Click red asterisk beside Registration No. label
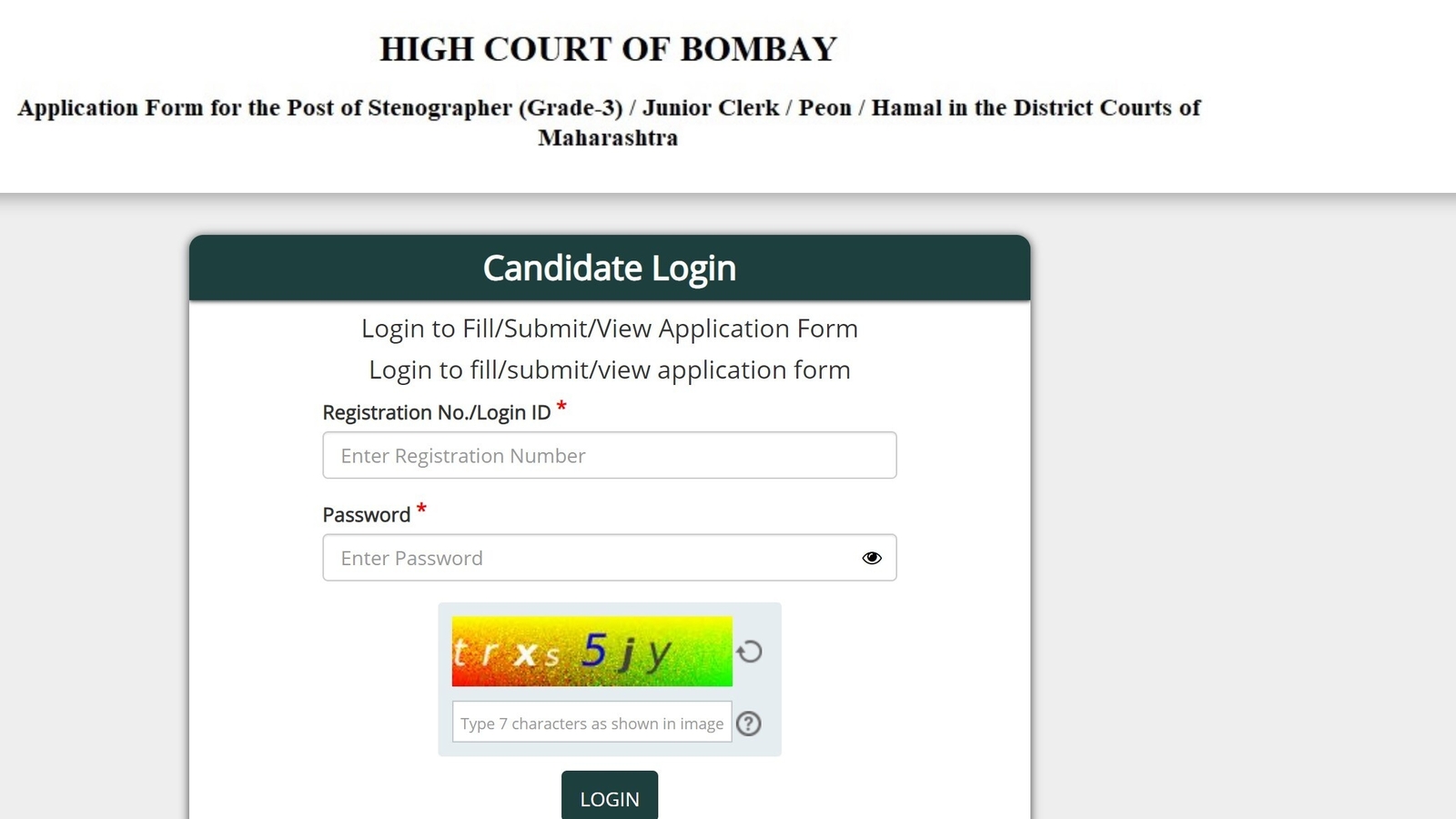1456x819 pixels. 561,406
